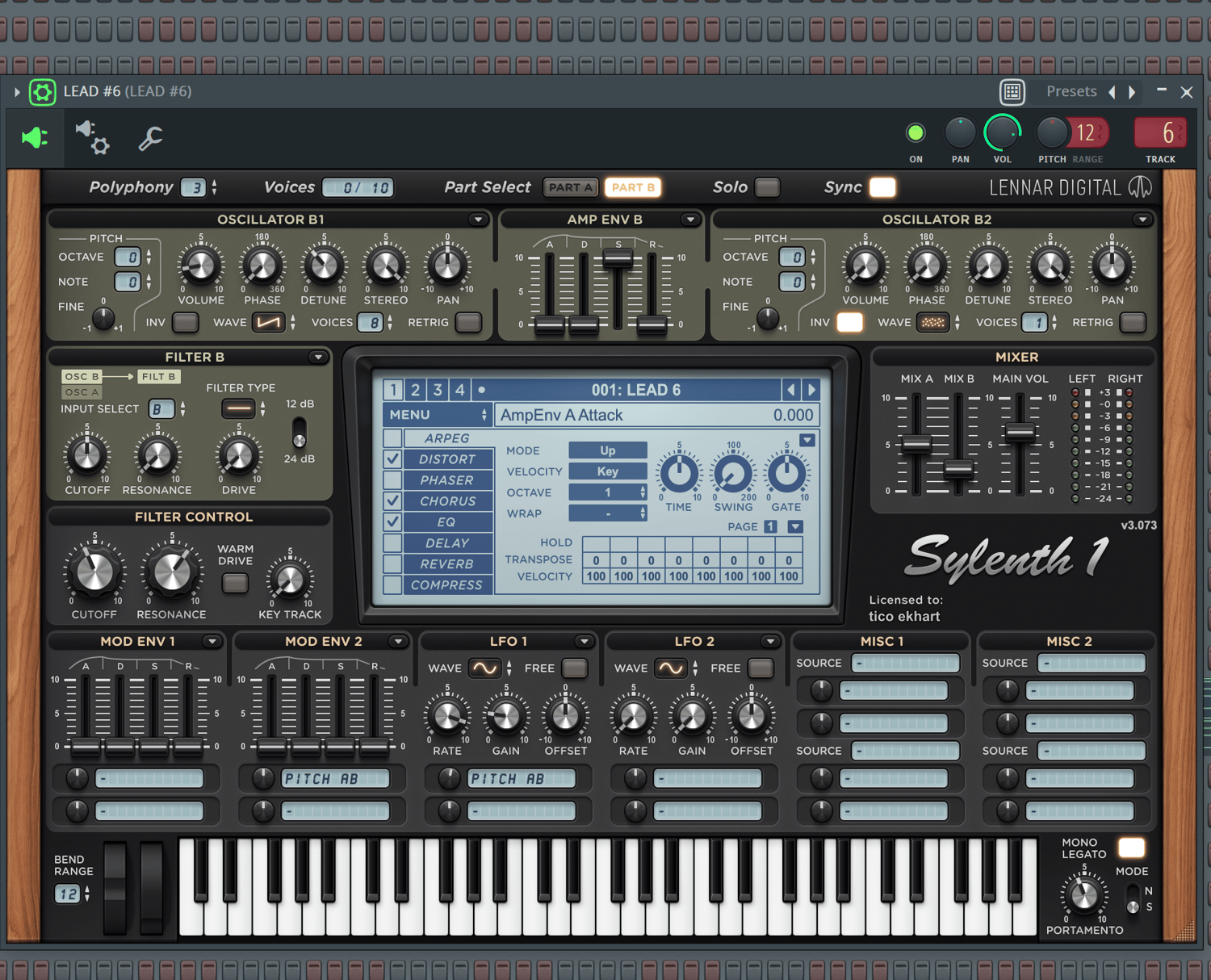Click Oscillator B1 DETUNE knob

click(x=324, y=266)
